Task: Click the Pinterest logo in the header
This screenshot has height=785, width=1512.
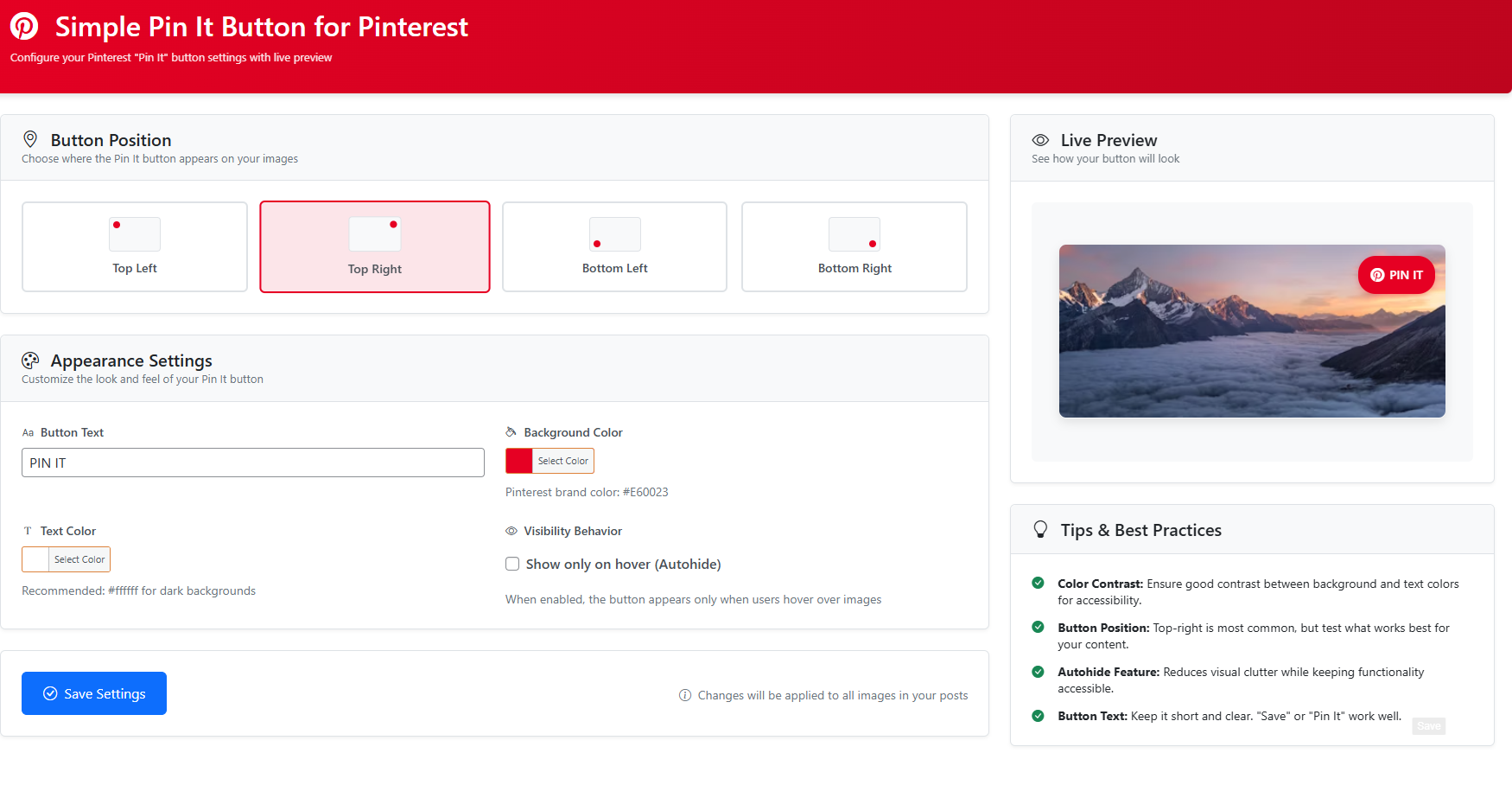Action: point(24,26)
